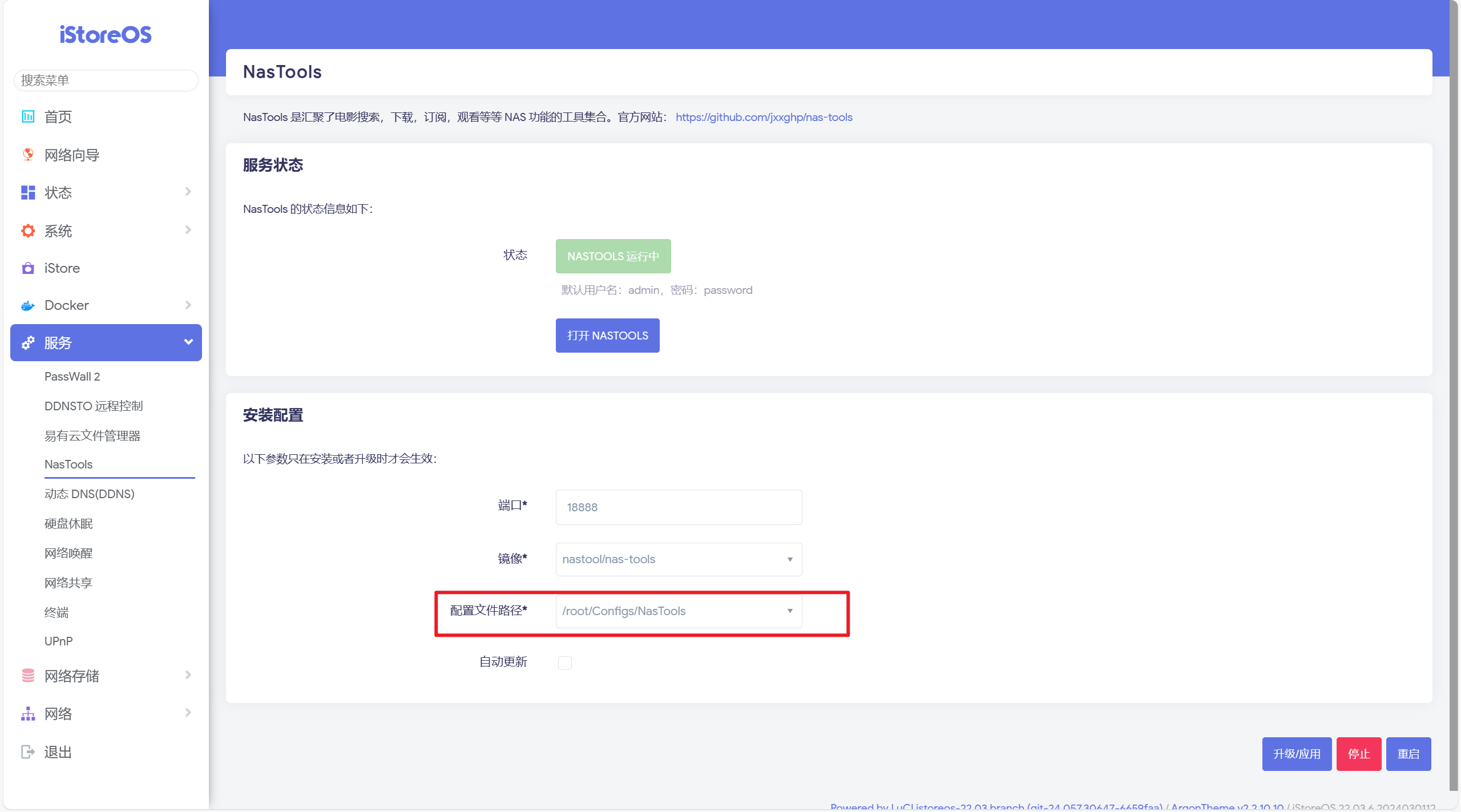Open the image selection dropdown
Screen dimensions: 1461x812
678,559
